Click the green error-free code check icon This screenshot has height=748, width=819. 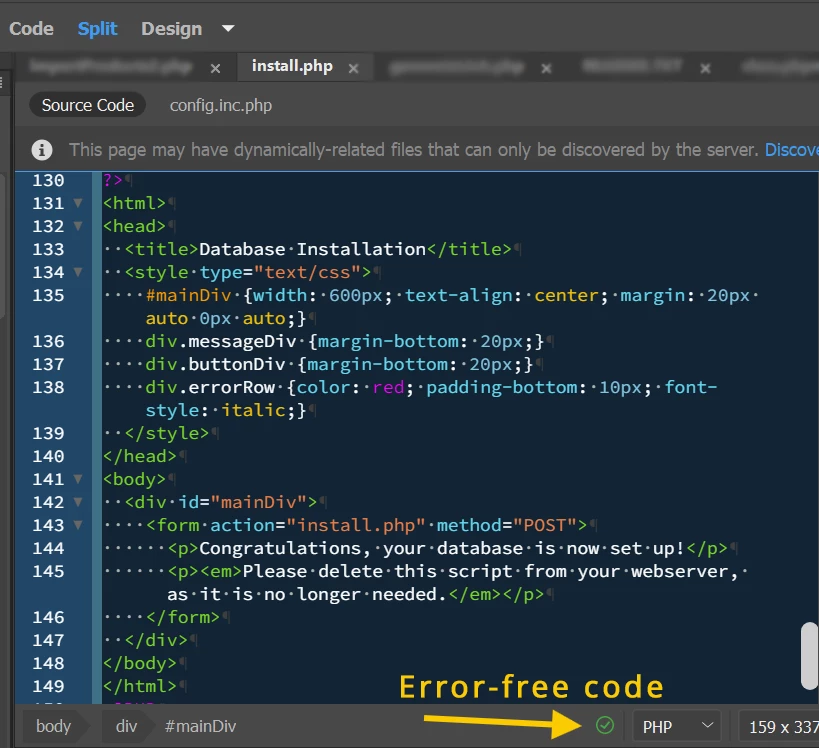pos(605,726)
